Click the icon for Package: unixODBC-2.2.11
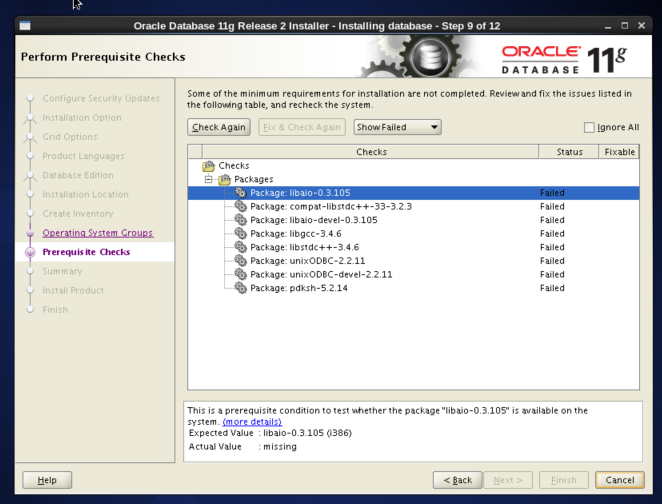 pyautogui.click(x=240, y=260)
